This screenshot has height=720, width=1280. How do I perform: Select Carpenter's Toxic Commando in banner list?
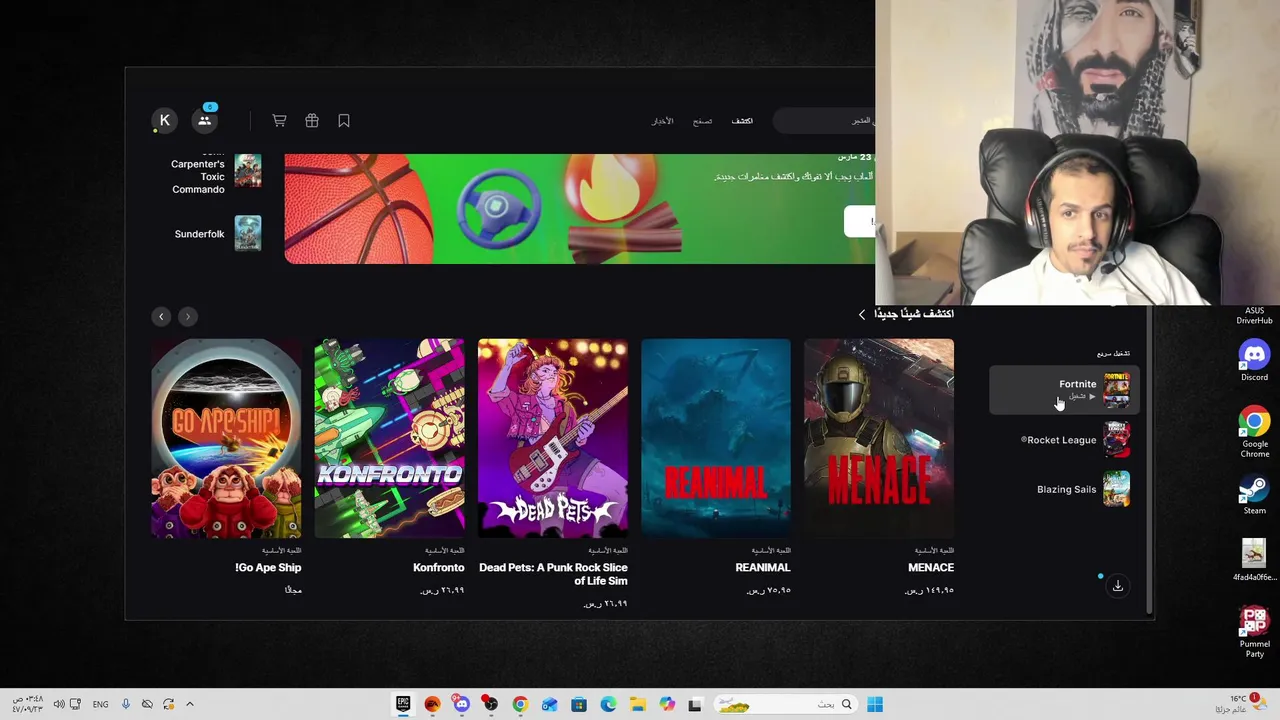(x=198, y=176)
